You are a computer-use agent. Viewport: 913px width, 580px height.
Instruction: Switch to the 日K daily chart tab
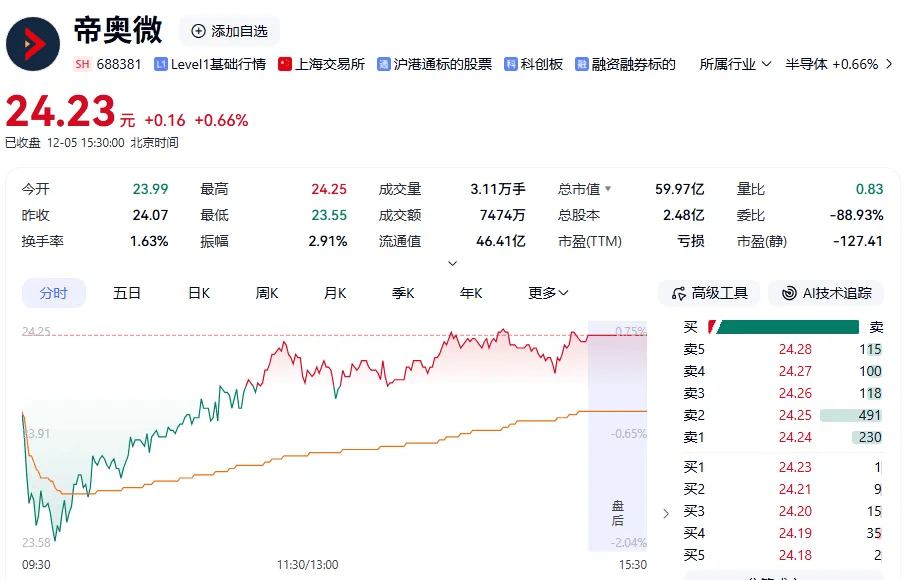coord(196,292)
